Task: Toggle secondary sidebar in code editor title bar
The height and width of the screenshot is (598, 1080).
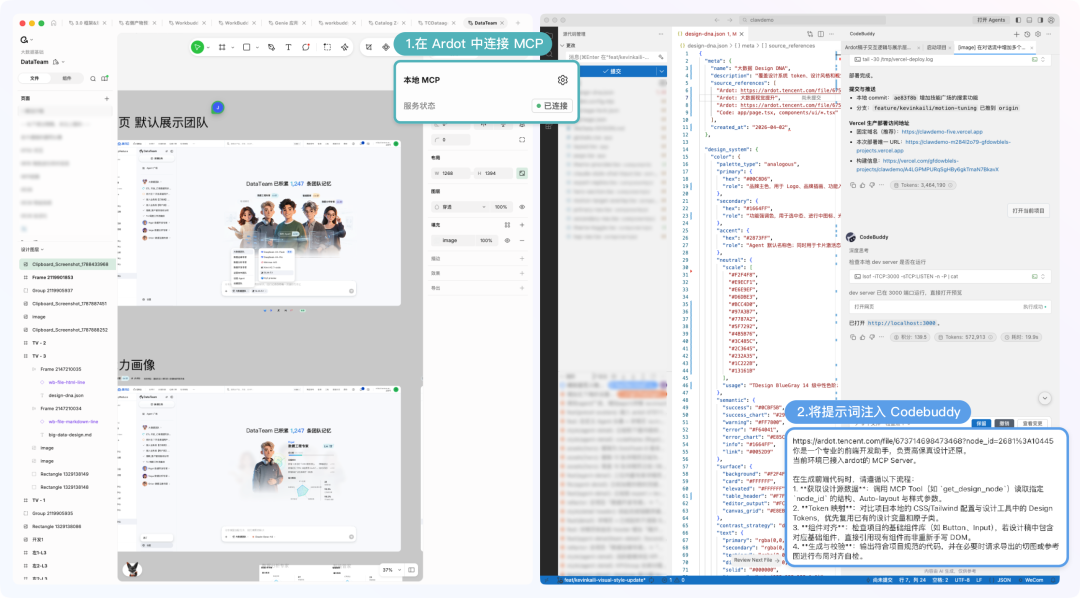Action: tap(1040, 20)
